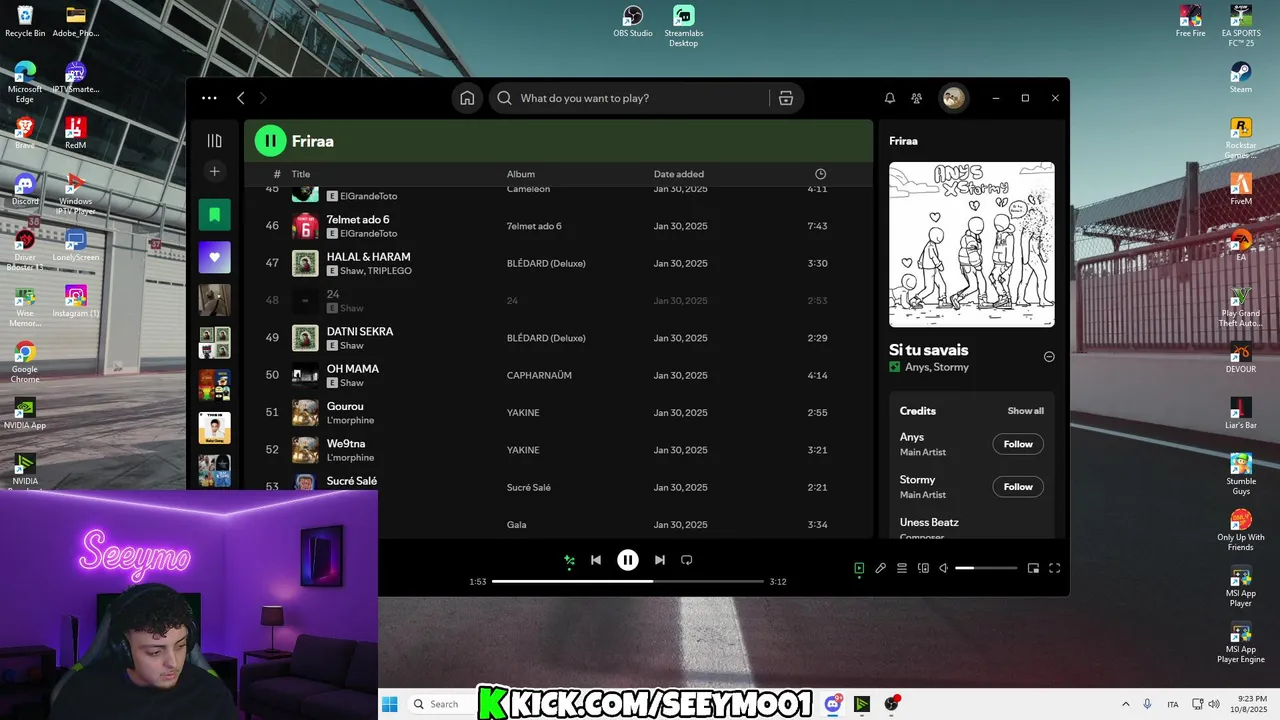Enter full screen mode in Spotify
This screenshot has width=1280, height=720.
click(1054, 568)
